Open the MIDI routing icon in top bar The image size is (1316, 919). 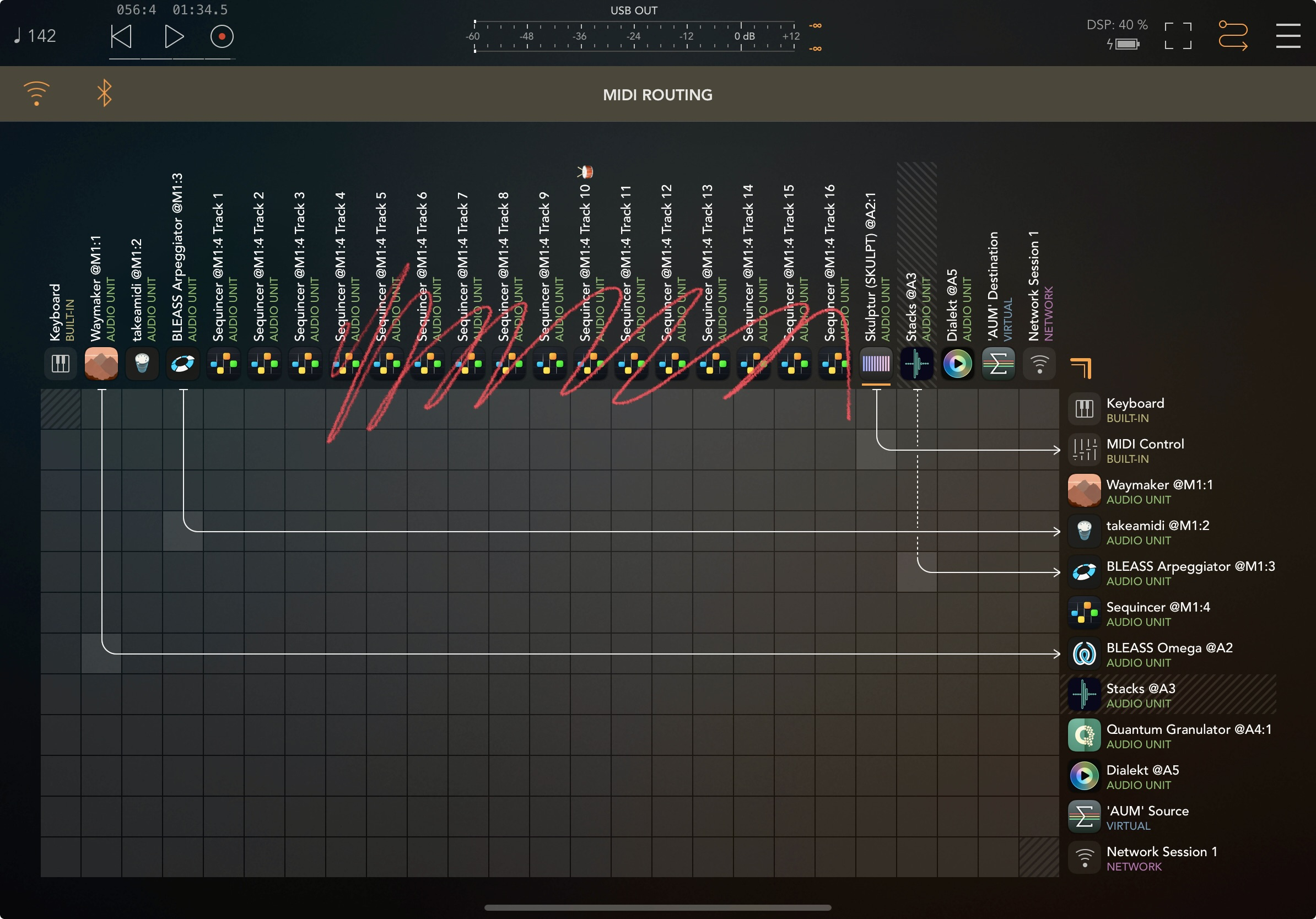[x=1233, y=35]
